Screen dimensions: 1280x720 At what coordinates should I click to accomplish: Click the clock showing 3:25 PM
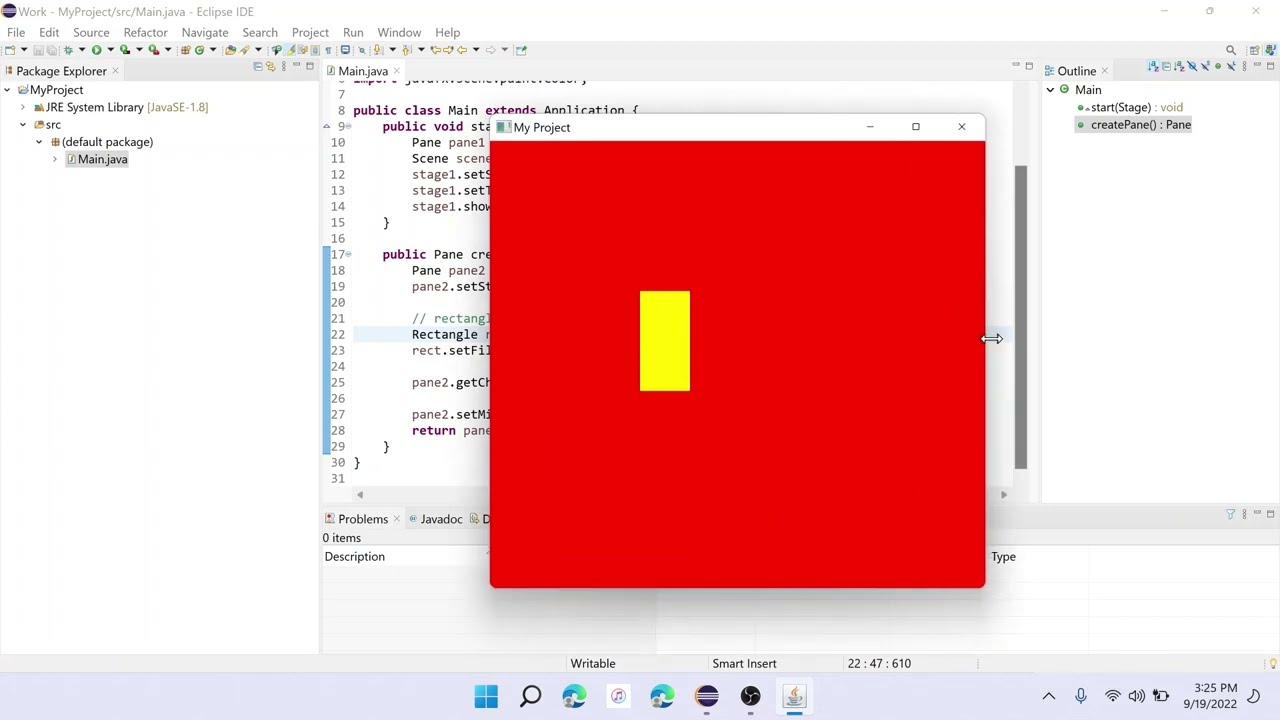pos(1215,688)
